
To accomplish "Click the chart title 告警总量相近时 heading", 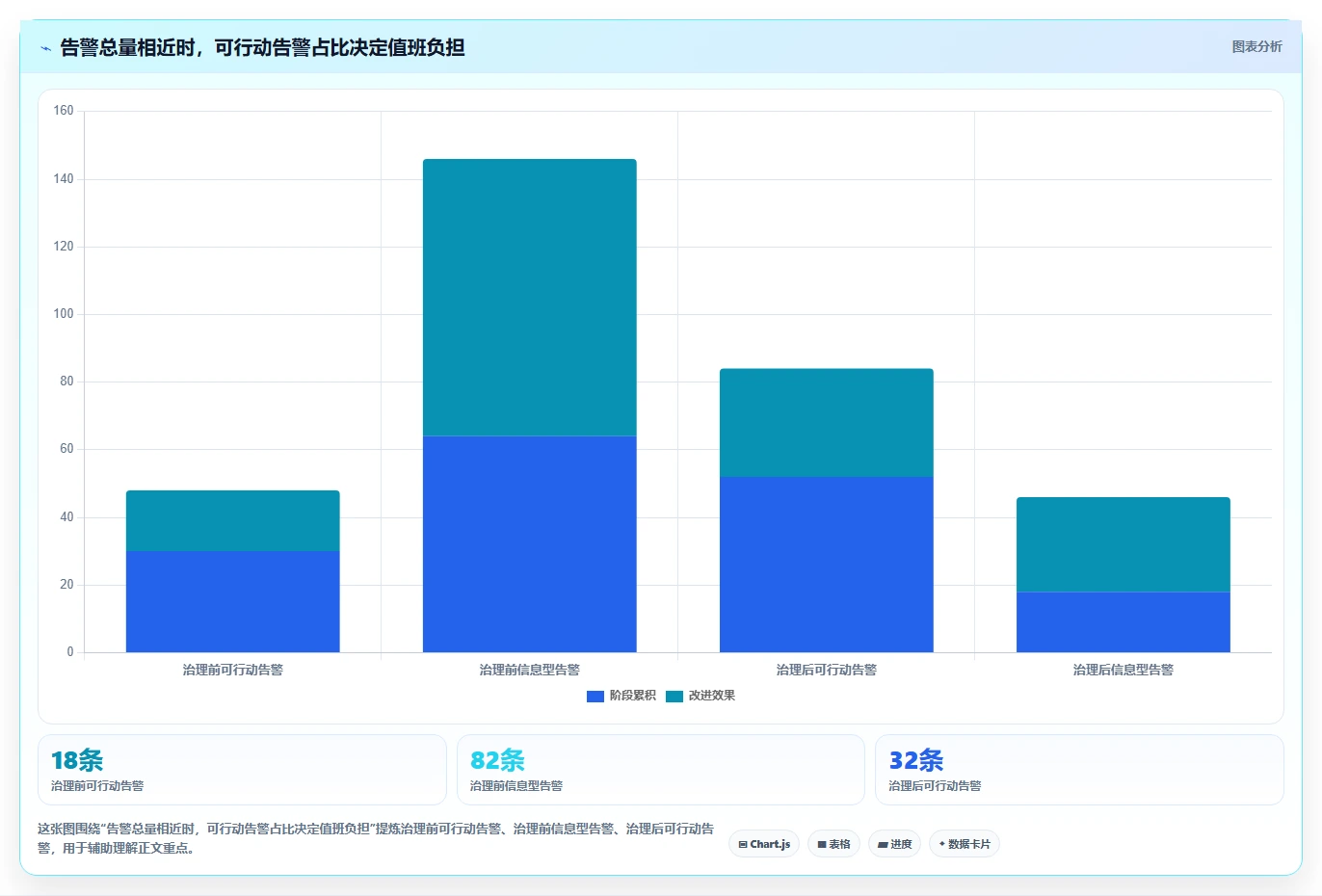I will (262, 47).
